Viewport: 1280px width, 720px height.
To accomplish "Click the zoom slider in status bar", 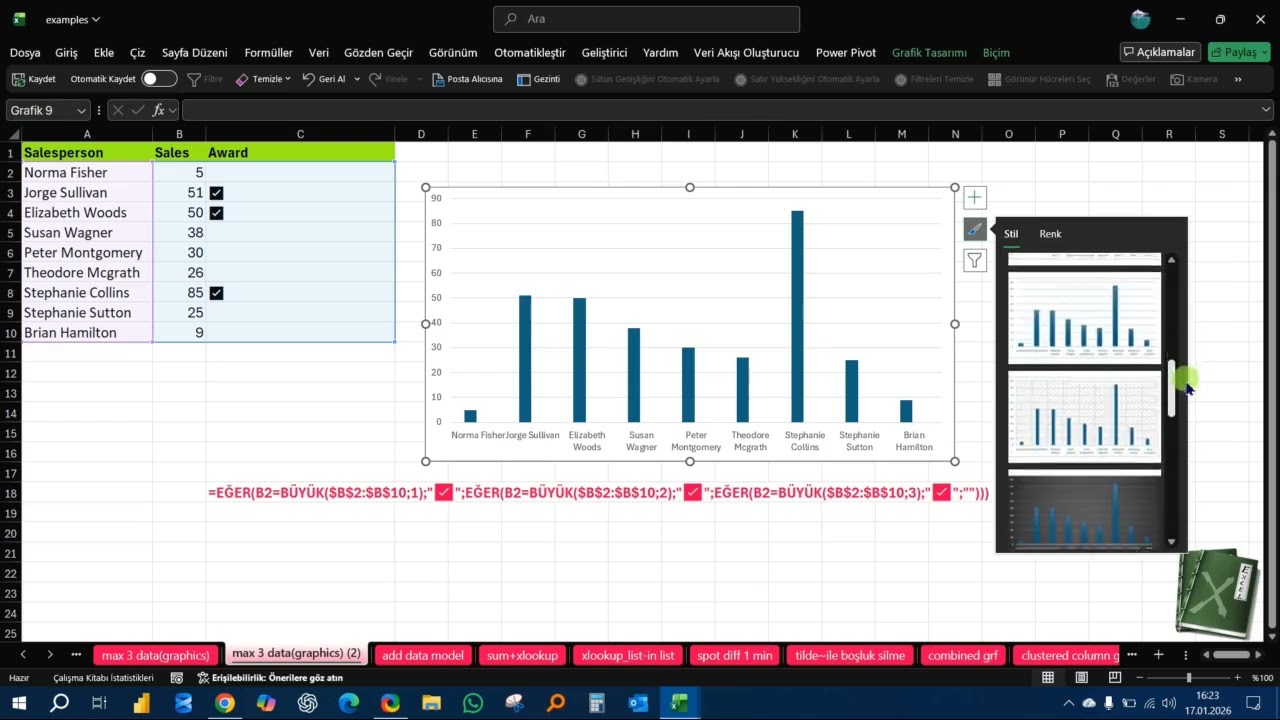I will 1188,678.
